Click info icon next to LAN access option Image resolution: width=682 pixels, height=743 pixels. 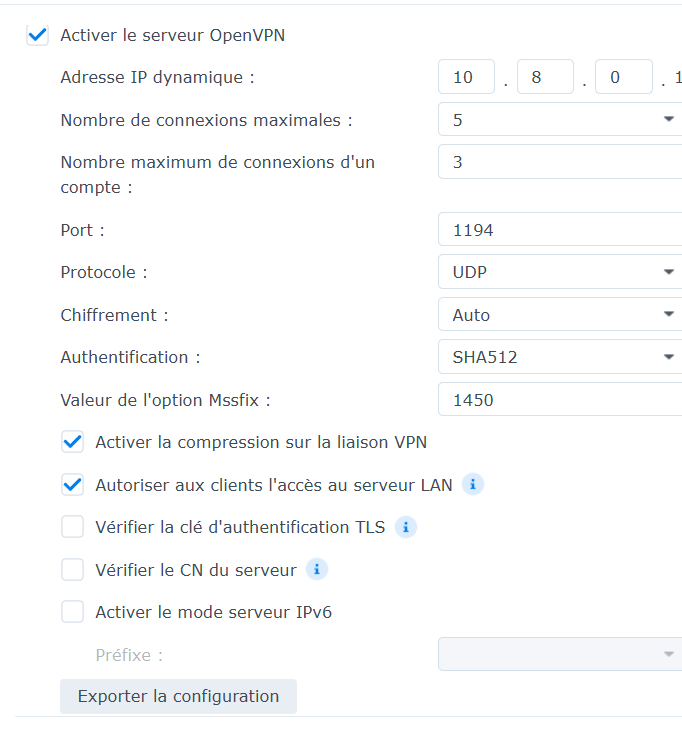pyautogui.click(x=473, y=485)
